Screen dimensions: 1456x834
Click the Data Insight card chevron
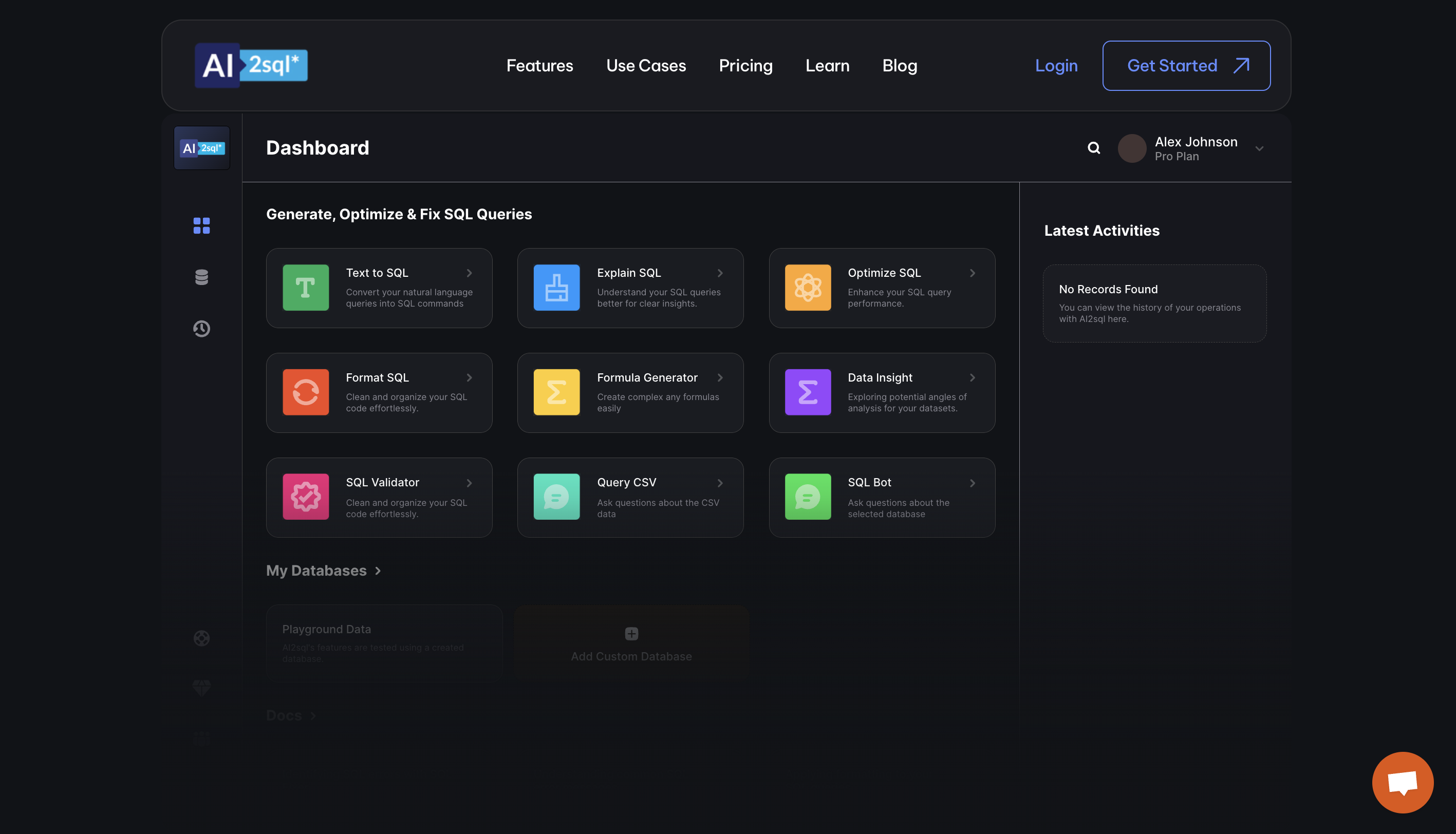point(972,378)
